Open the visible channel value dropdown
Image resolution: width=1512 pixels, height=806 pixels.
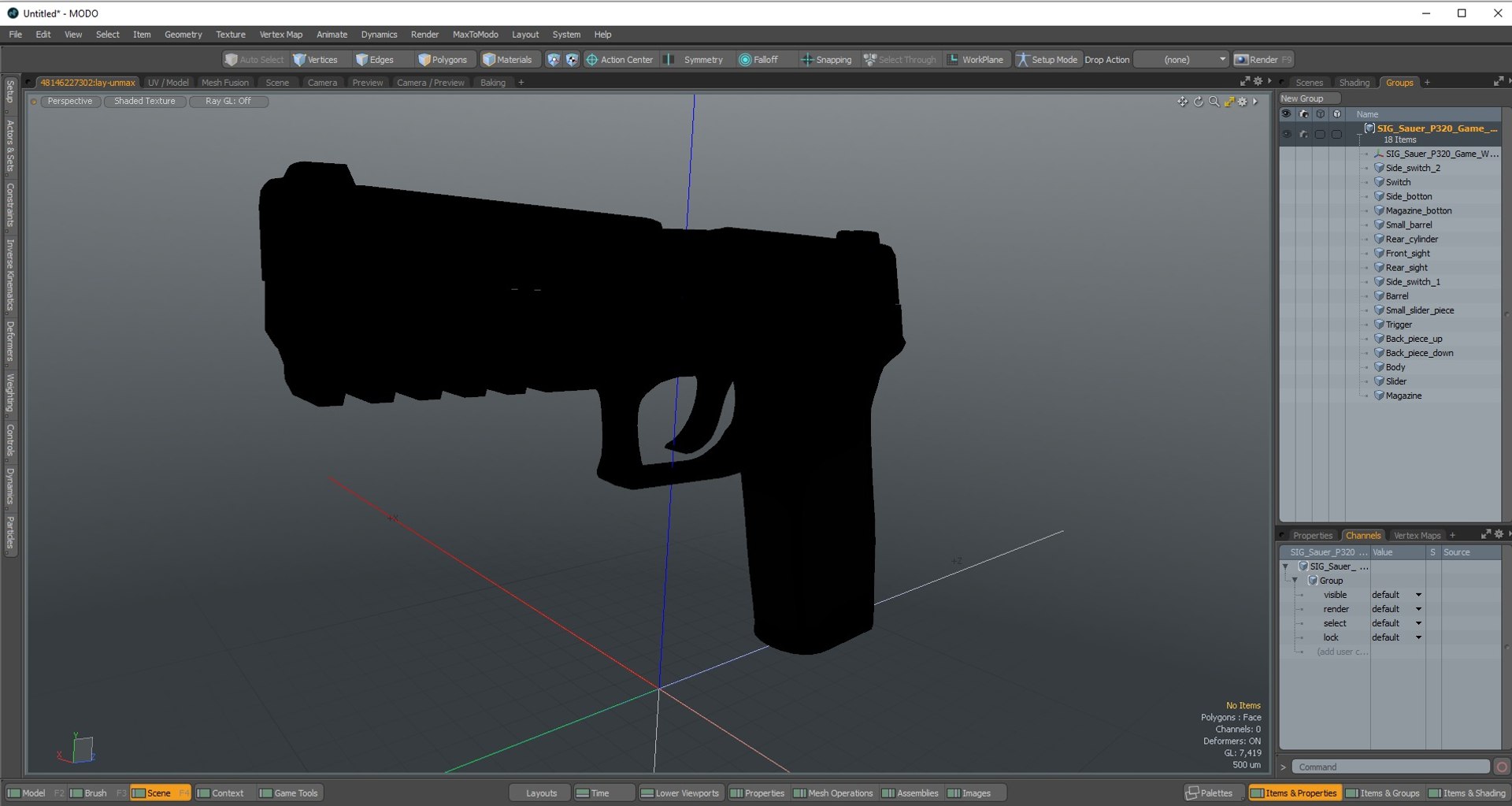pyautogui.click(x=1396, y=595)
